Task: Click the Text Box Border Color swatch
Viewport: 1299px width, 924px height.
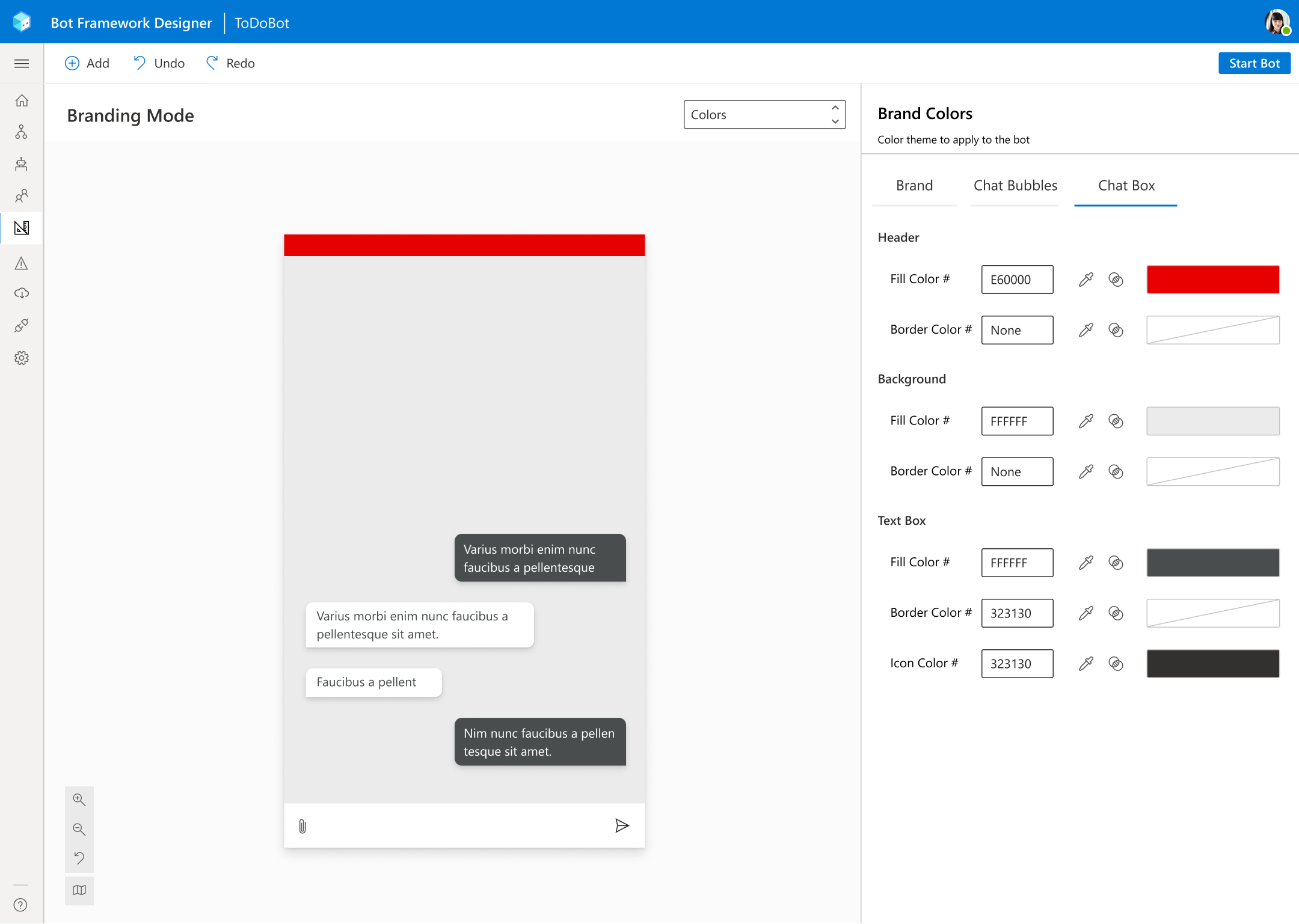Action: tap(1212, 613)
